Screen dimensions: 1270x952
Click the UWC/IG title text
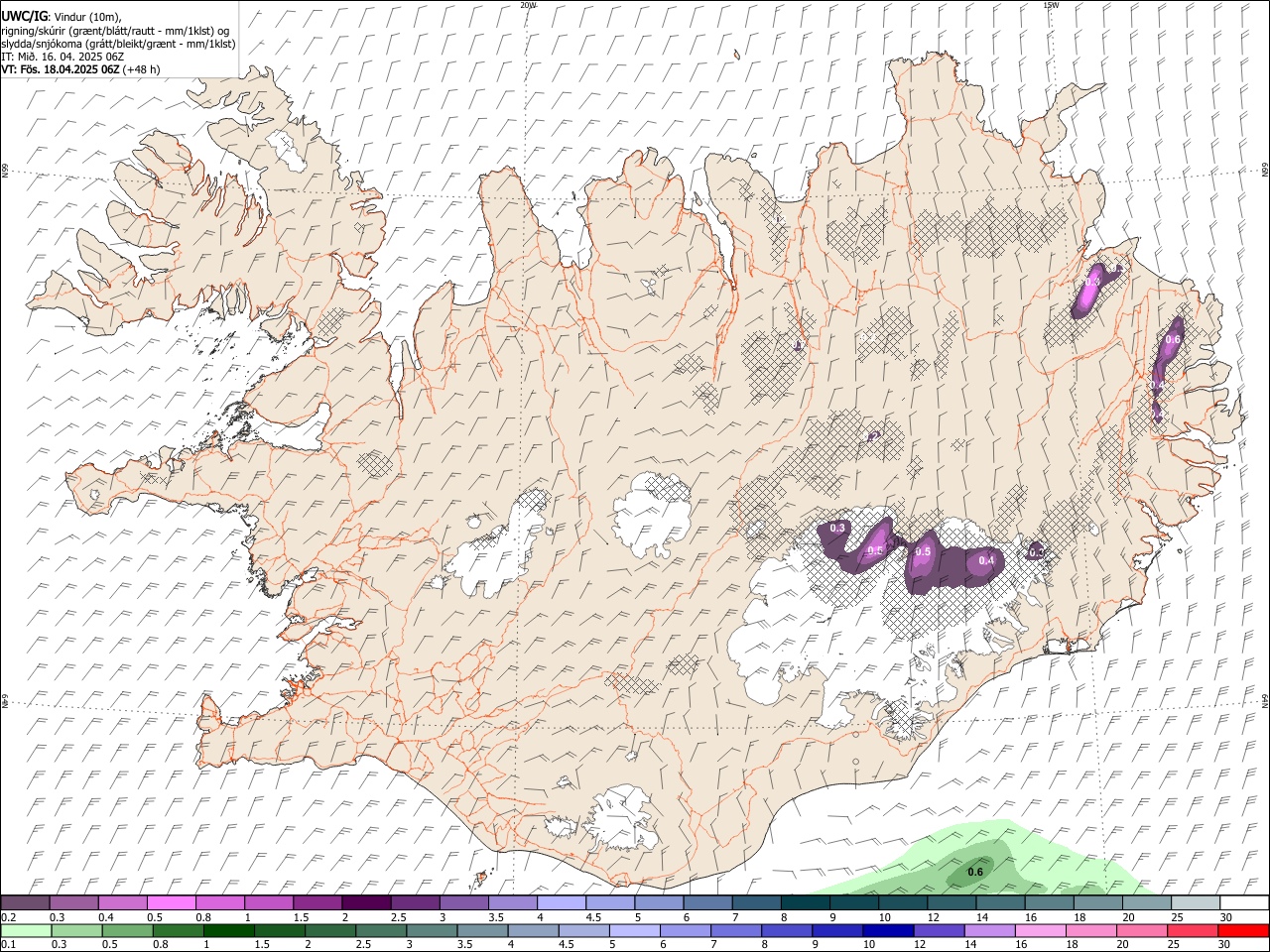[x=25, y=16]
